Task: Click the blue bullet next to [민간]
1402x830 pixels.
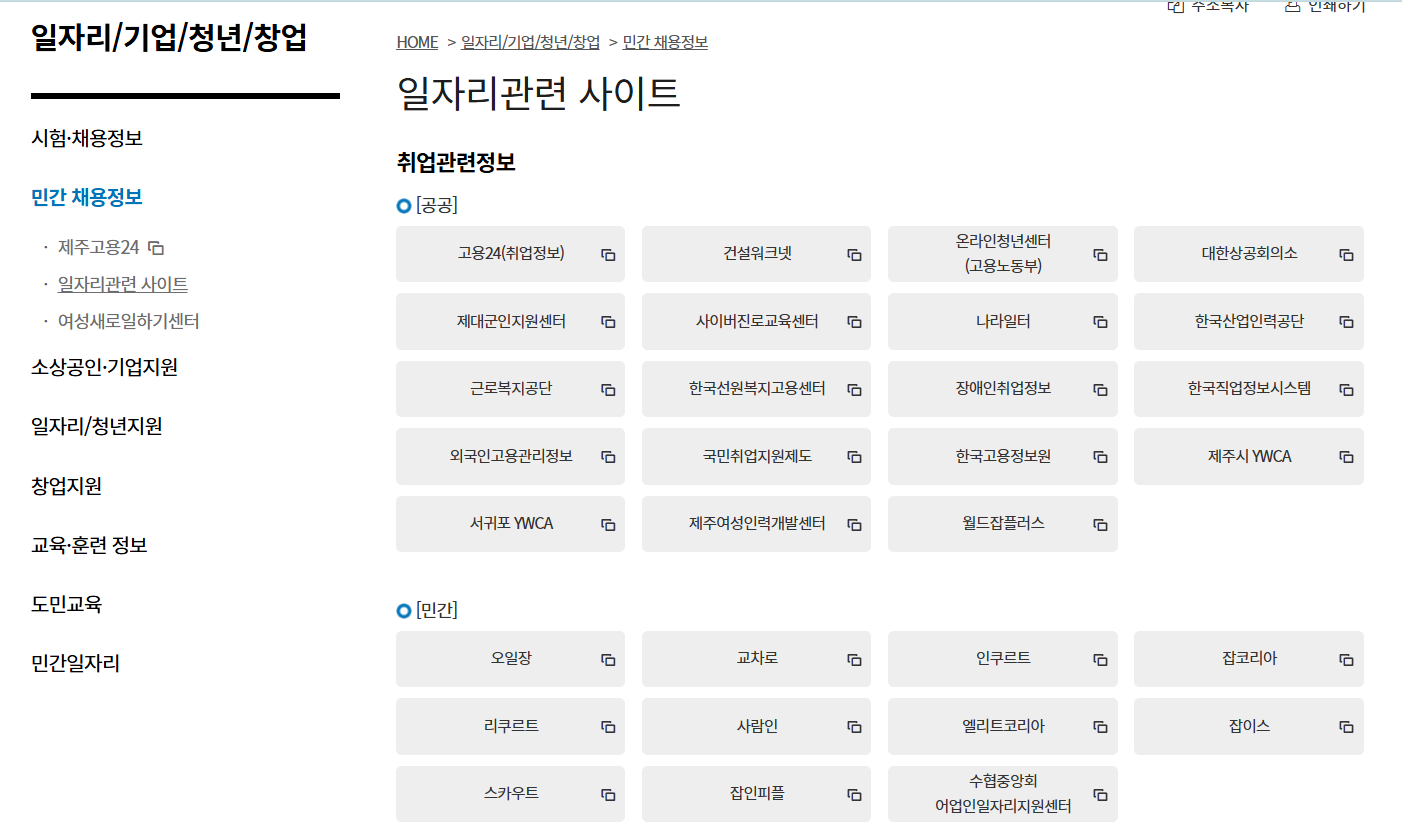Action: 401,609
